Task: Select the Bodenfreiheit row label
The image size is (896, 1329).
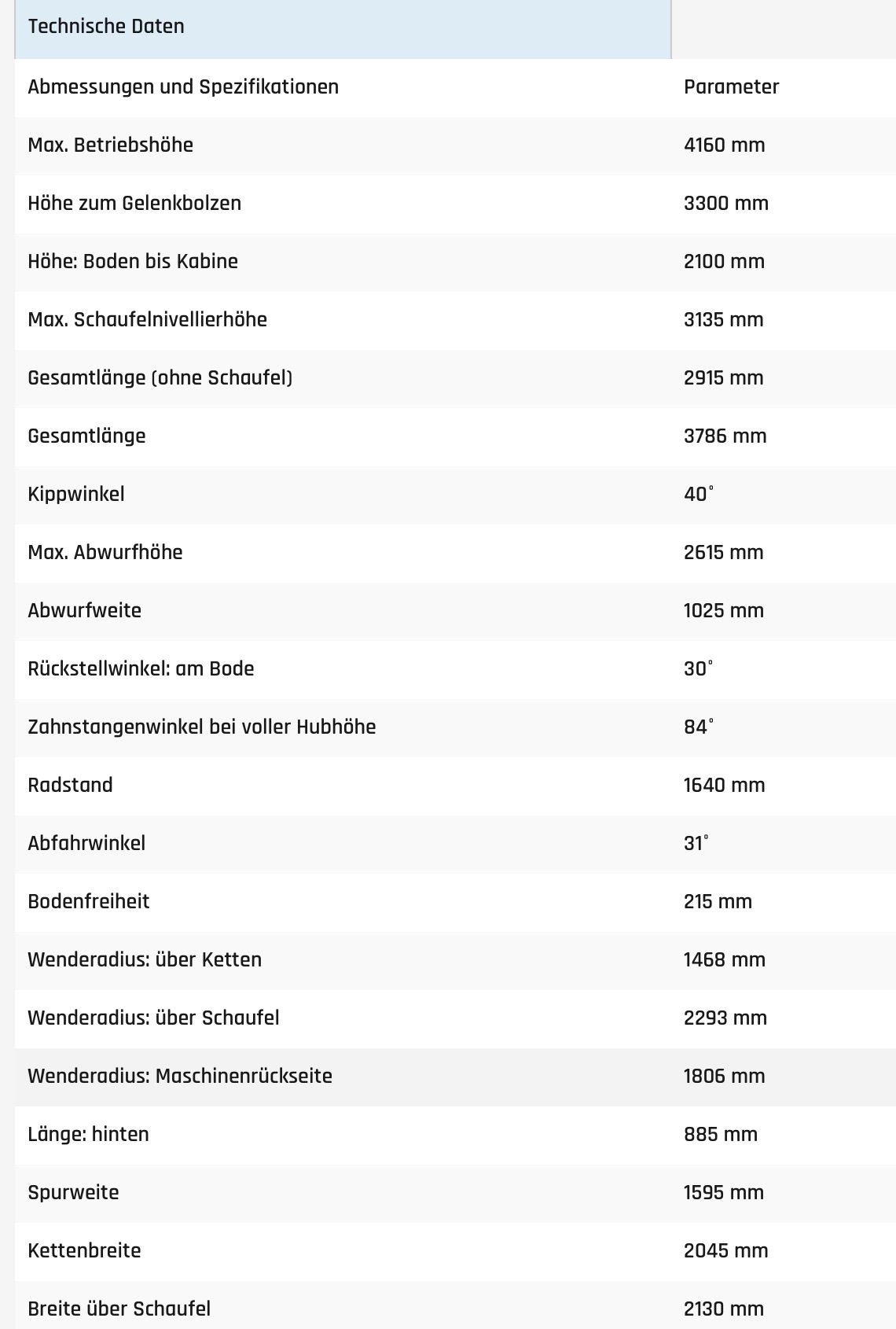Action: click(88, 901)
